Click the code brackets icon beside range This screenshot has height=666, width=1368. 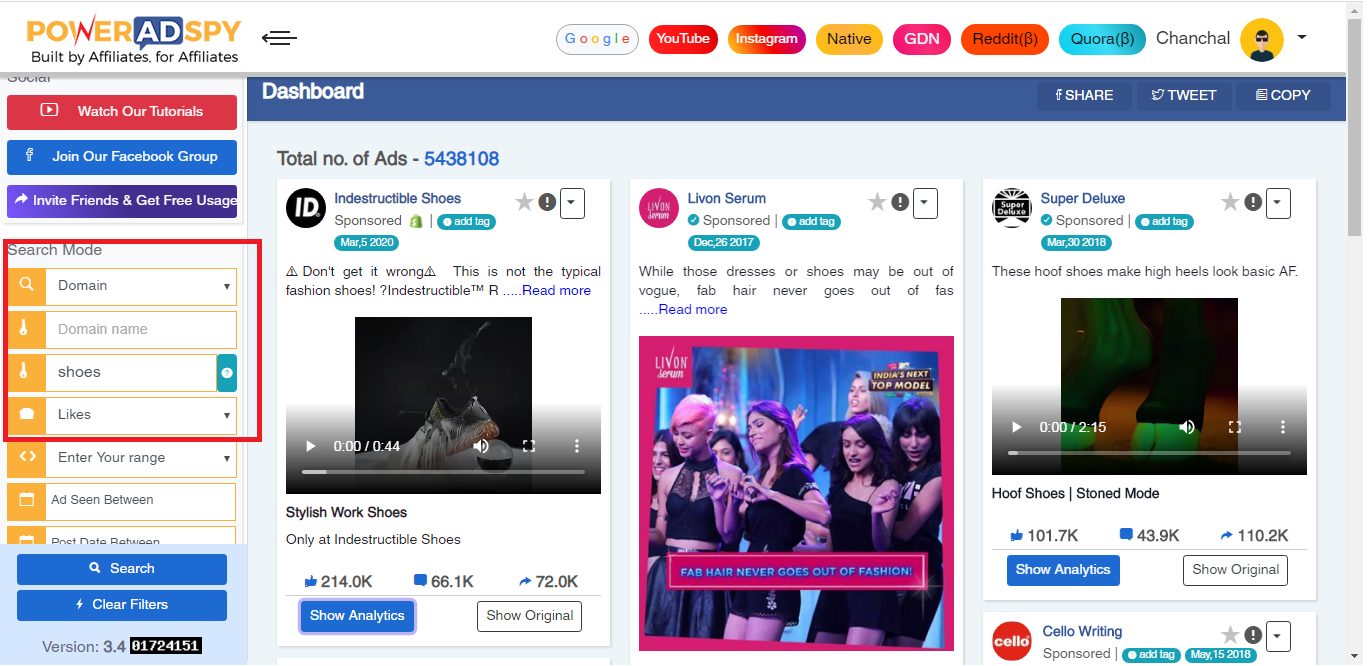click(27, 458)
